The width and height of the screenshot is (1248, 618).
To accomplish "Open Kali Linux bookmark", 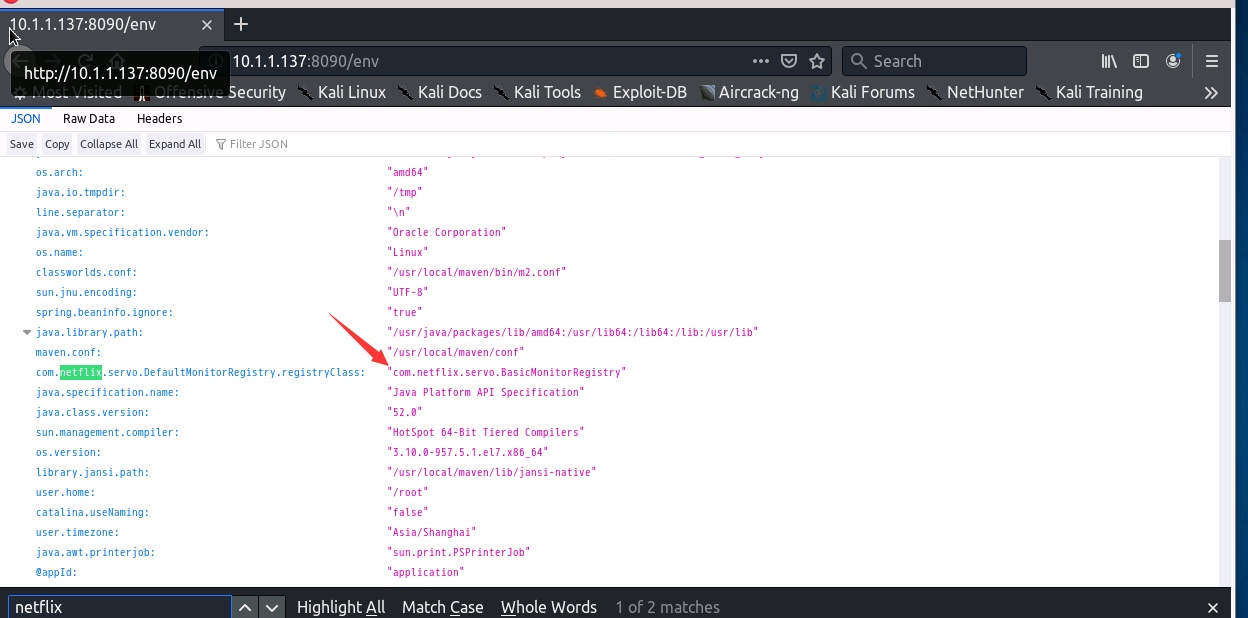I will tap(341, 92).
